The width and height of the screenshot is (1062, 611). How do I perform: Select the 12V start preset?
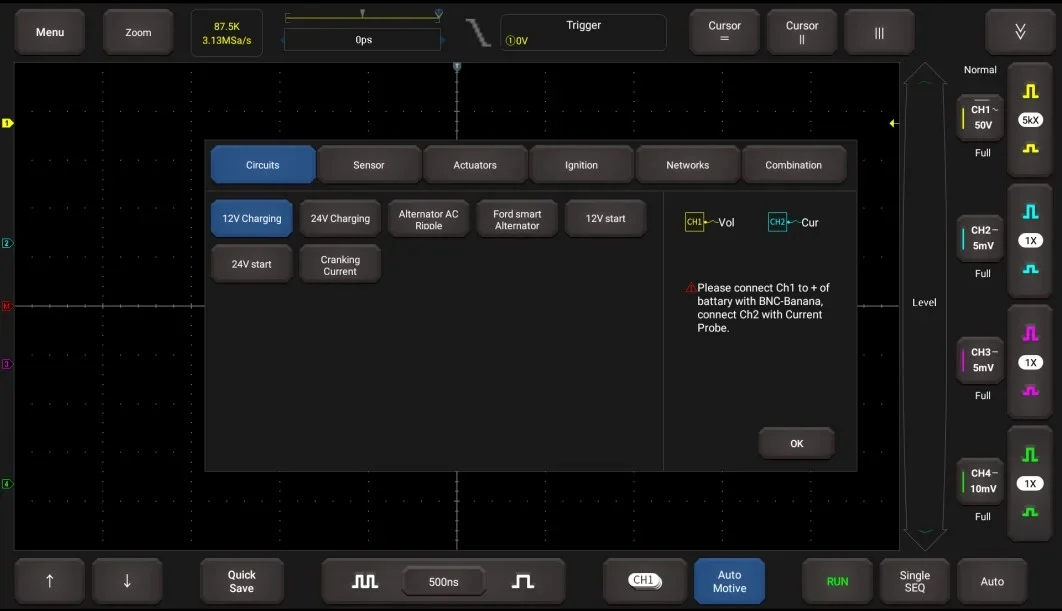point(605,218)
